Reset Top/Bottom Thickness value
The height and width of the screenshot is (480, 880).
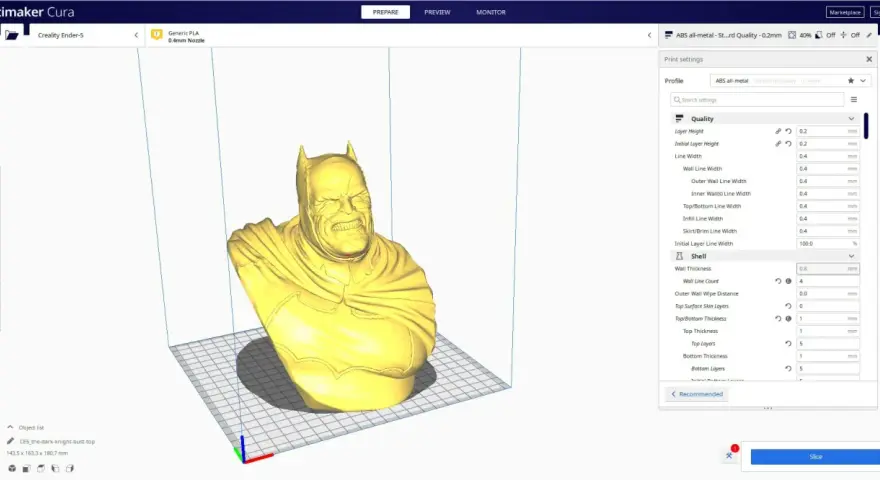coord(778,319)
